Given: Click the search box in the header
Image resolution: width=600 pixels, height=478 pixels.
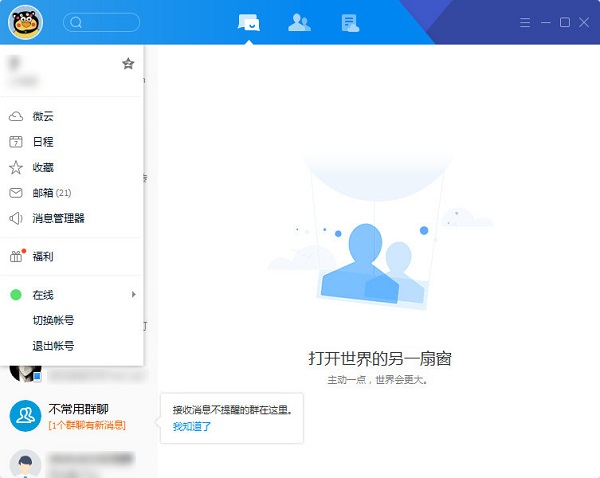Looking at the screenshot, I should (x=102, y=22).
